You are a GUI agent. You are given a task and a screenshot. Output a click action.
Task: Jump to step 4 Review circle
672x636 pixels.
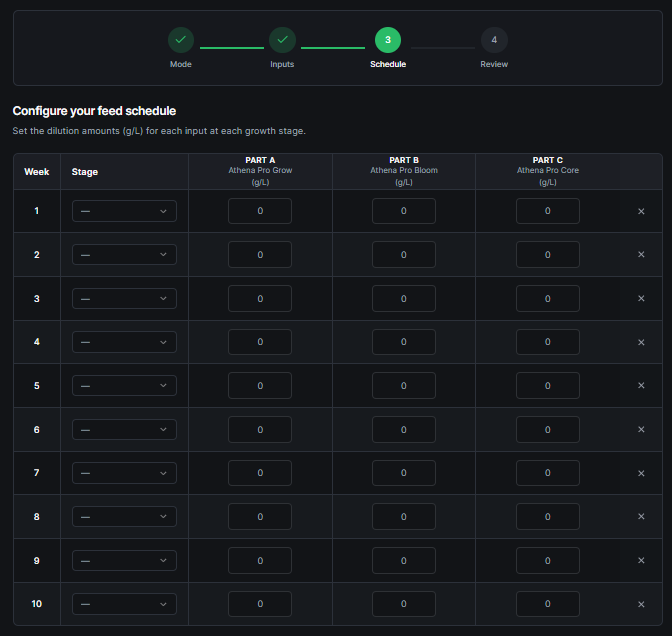pos(494,40)
